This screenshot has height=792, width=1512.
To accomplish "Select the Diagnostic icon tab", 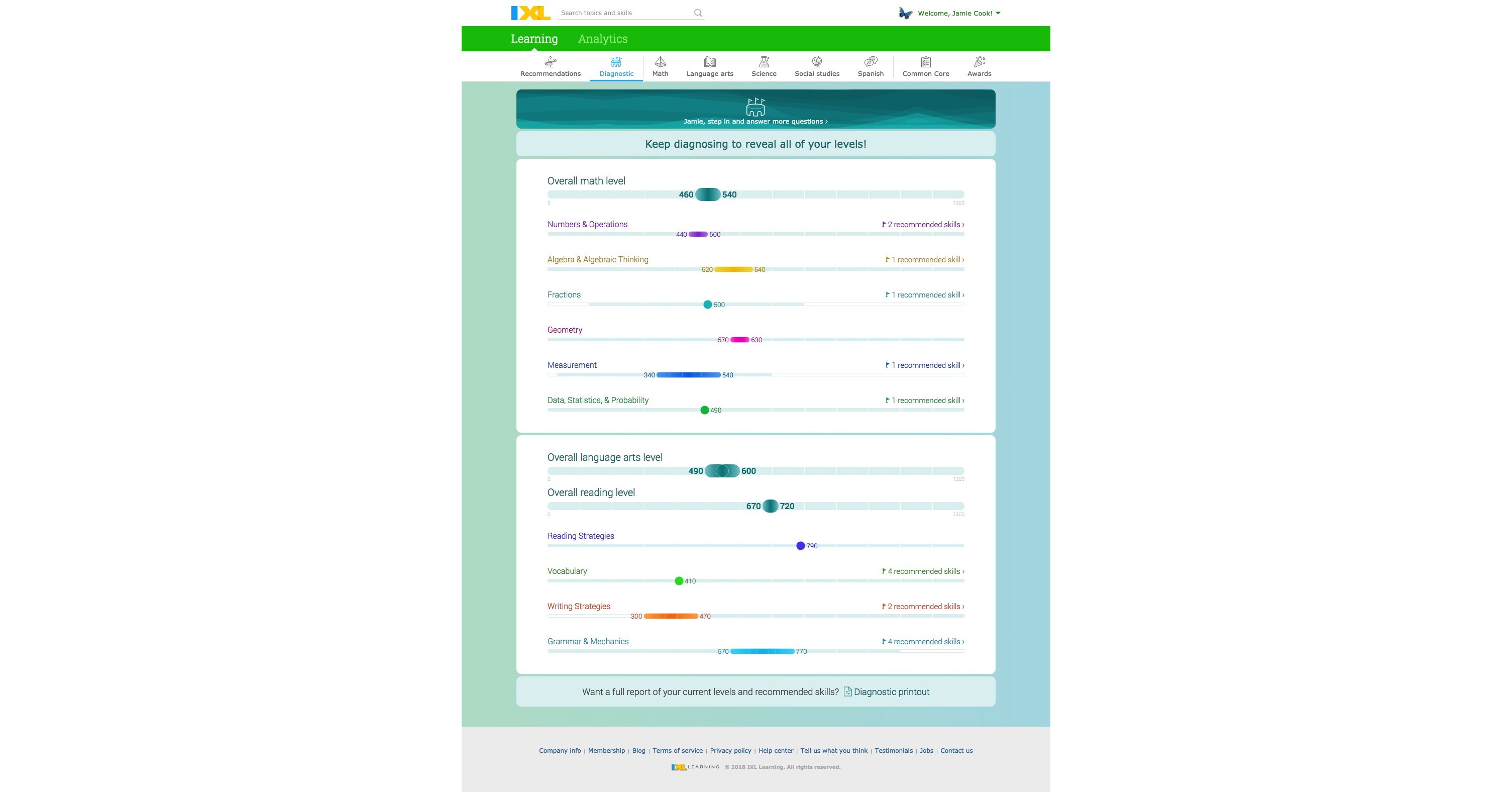I will (x=614, y=66).
